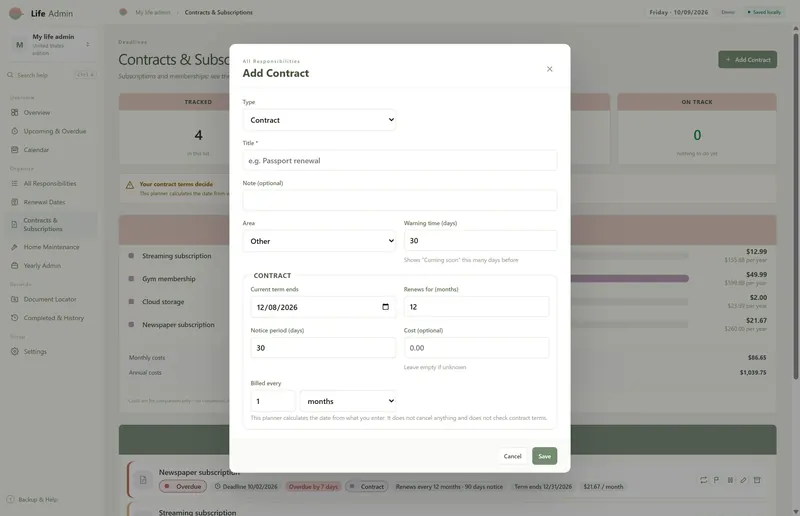Image resolution: width=800 pixels, height=516 pixels.
Task: Click the pause icon on Newspaper subscription row
Action: click(x=730, y=480)
